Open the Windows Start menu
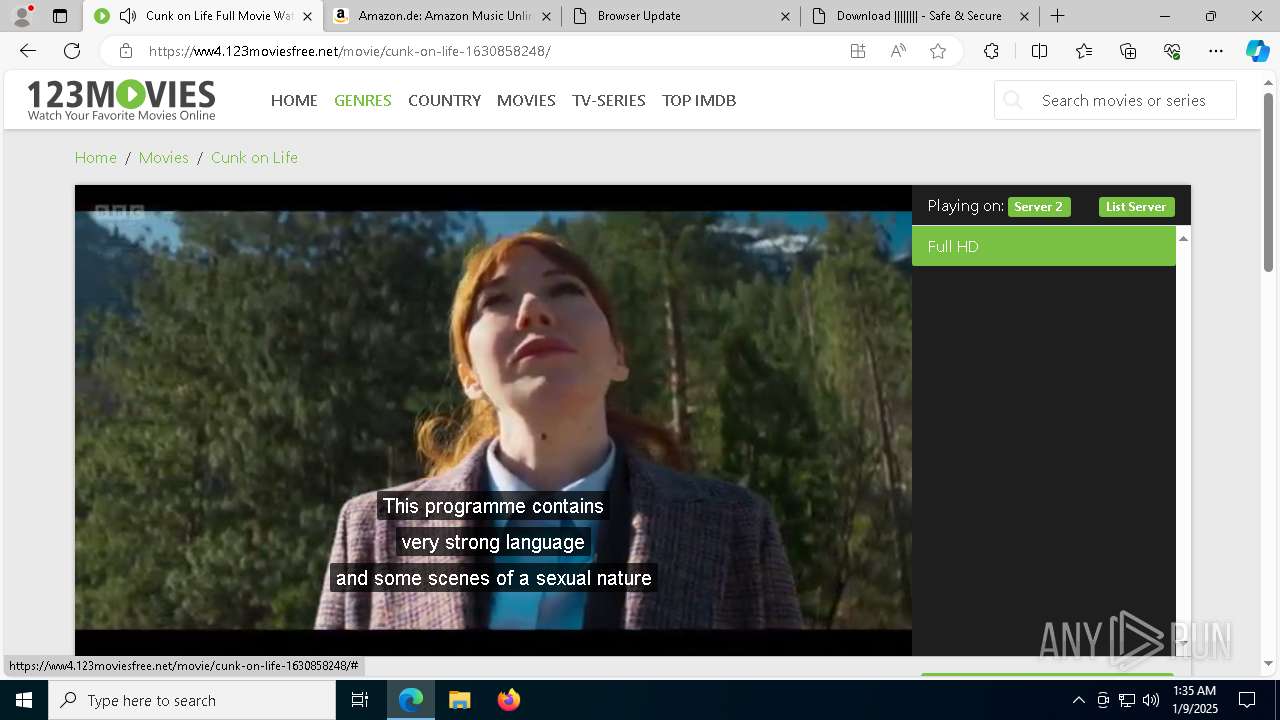The width and height of the screenshot is (1280, 720). coord(24,700)
